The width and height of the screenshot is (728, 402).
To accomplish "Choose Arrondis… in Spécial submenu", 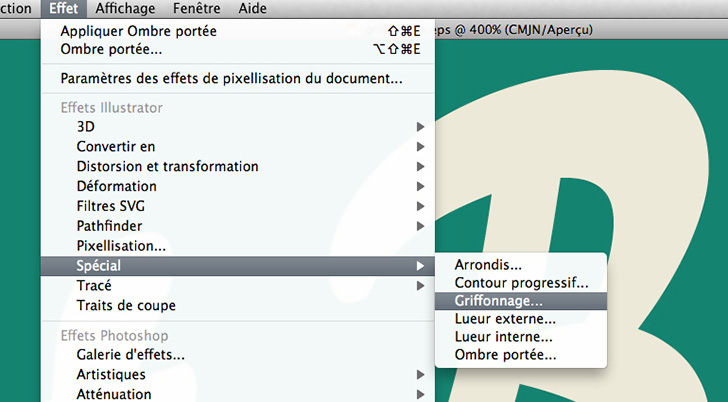I will [x=521, y=265].
